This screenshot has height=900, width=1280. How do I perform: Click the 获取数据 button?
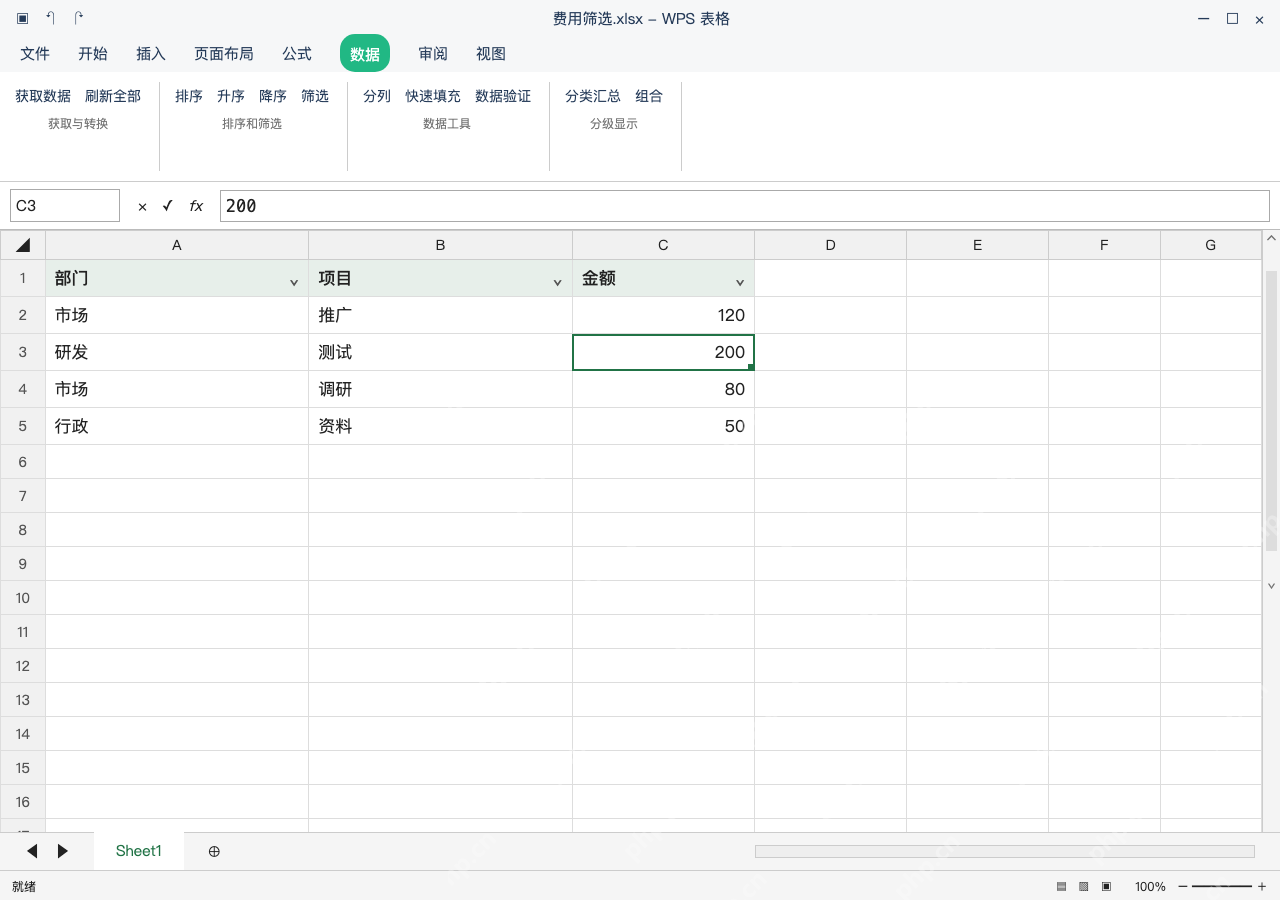point(43,96)
